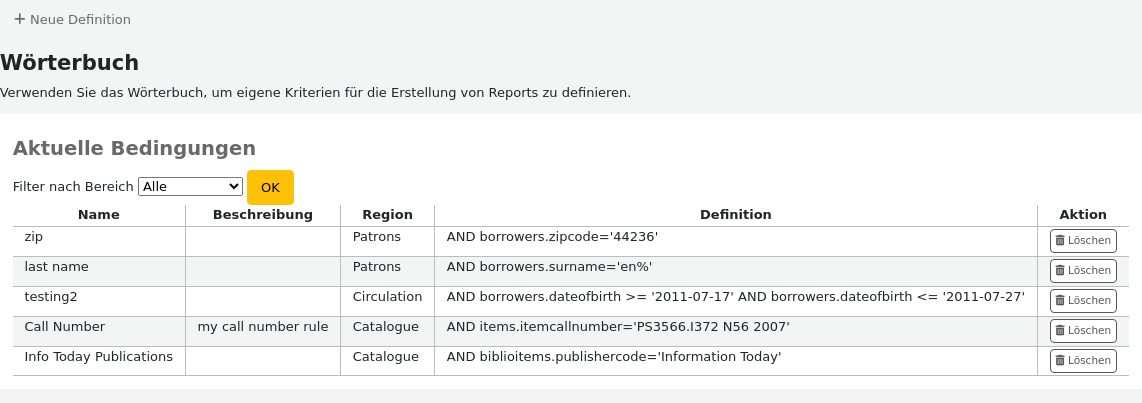Click trash icon in the zip row

[1060, 240]
